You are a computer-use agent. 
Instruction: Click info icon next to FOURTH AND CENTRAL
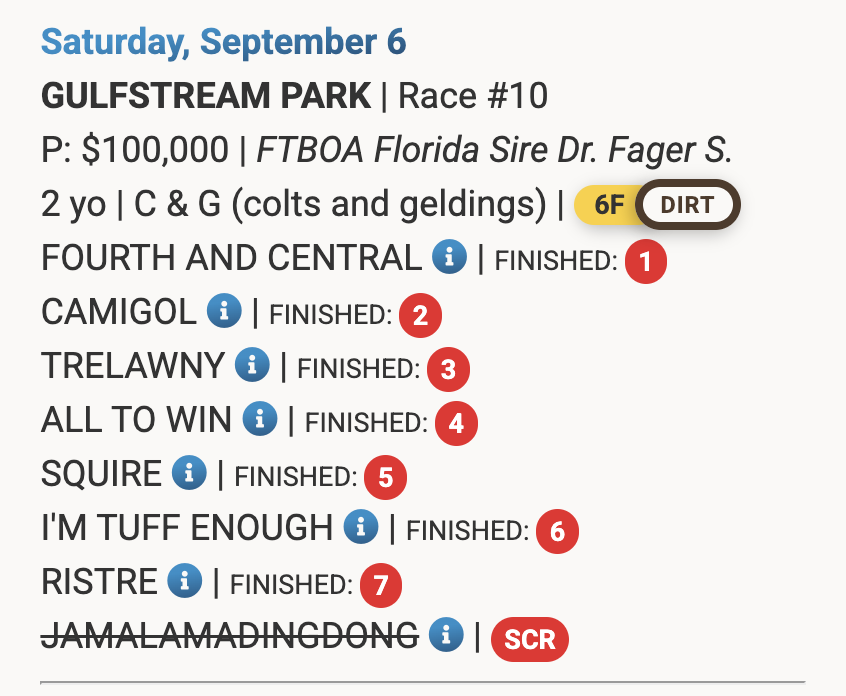449,259
